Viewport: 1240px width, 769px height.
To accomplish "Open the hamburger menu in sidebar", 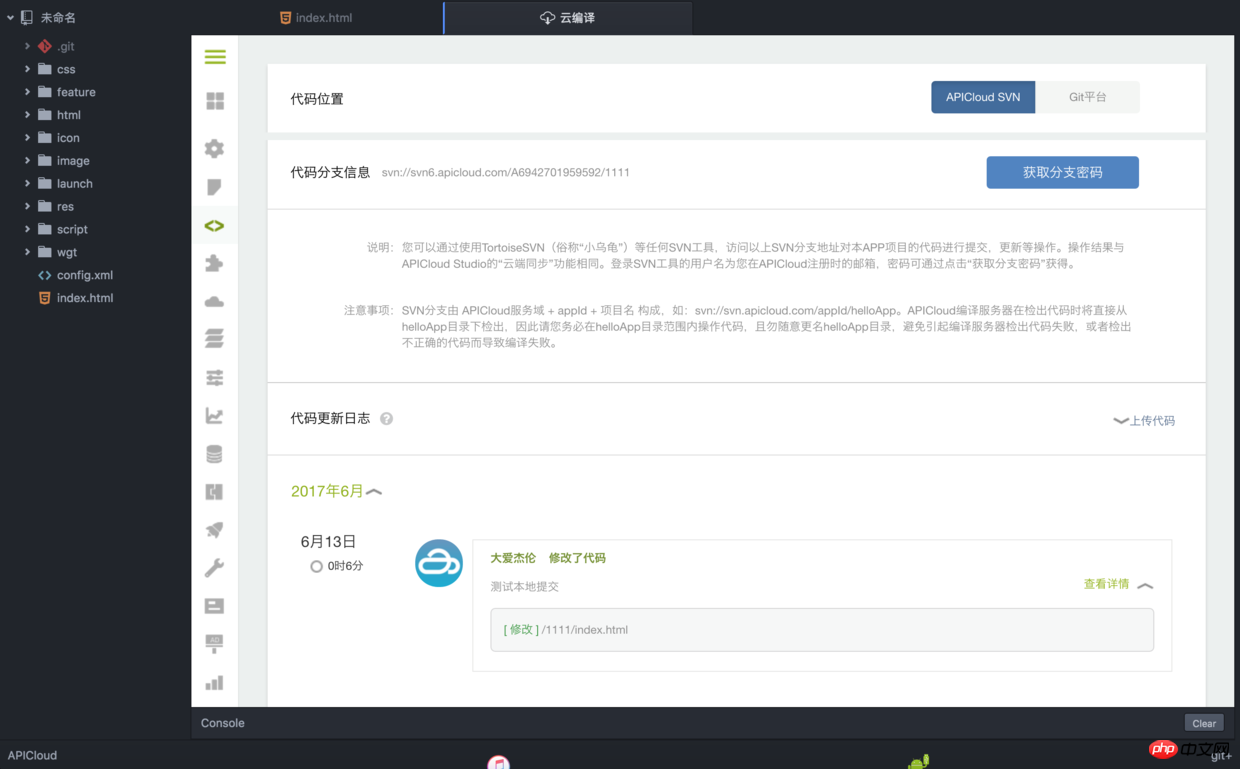I will (x=215, y=57).
